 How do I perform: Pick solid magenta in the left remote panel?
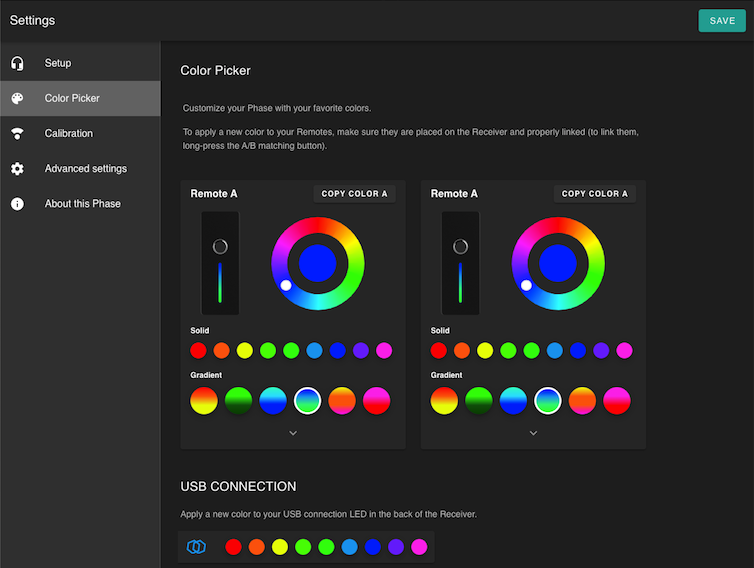point(384,351)
